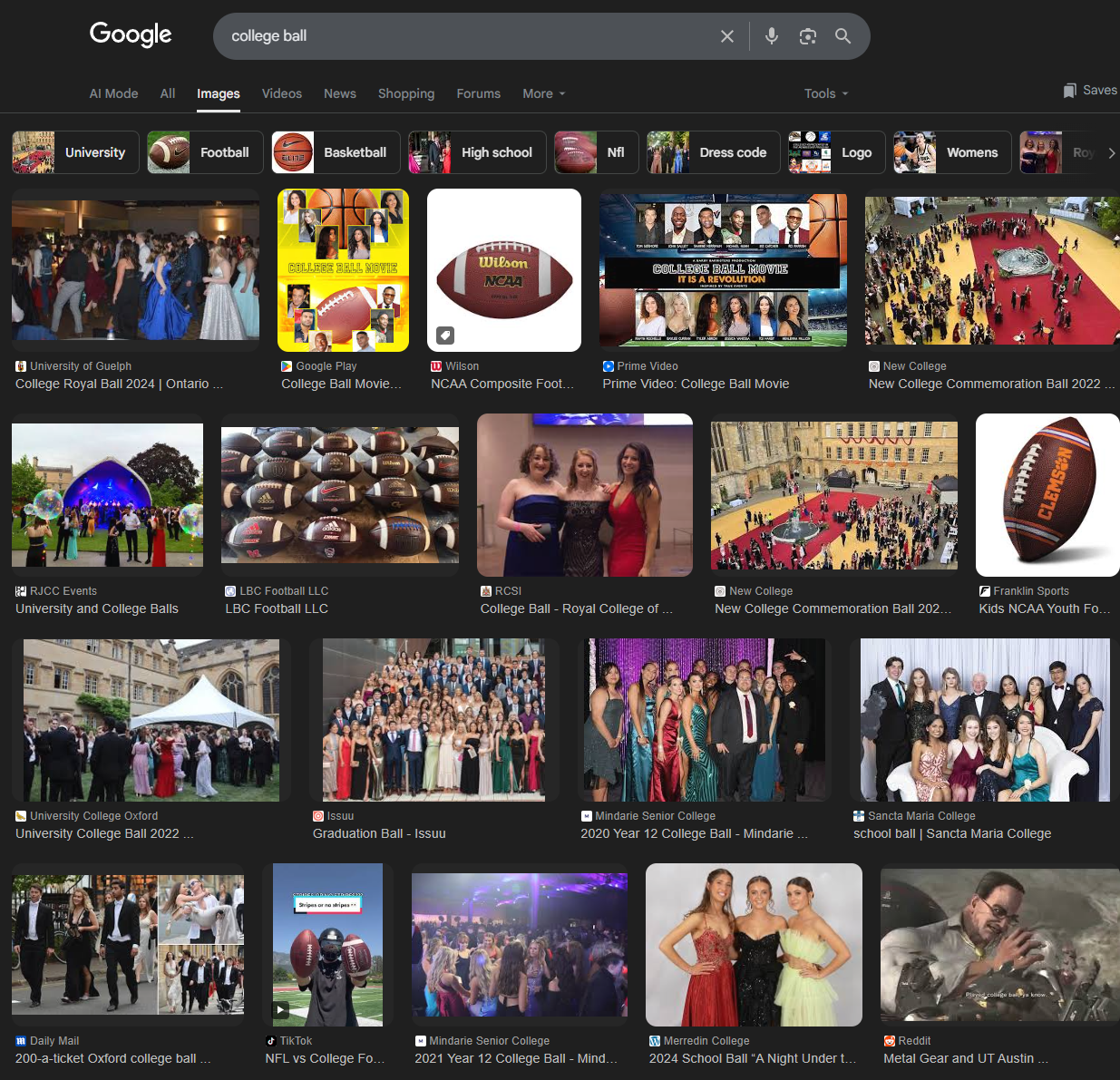Switch to the News tab
Image resolution: width=1120 pixels, height=1080 pixels.
(x=340, y=93)
